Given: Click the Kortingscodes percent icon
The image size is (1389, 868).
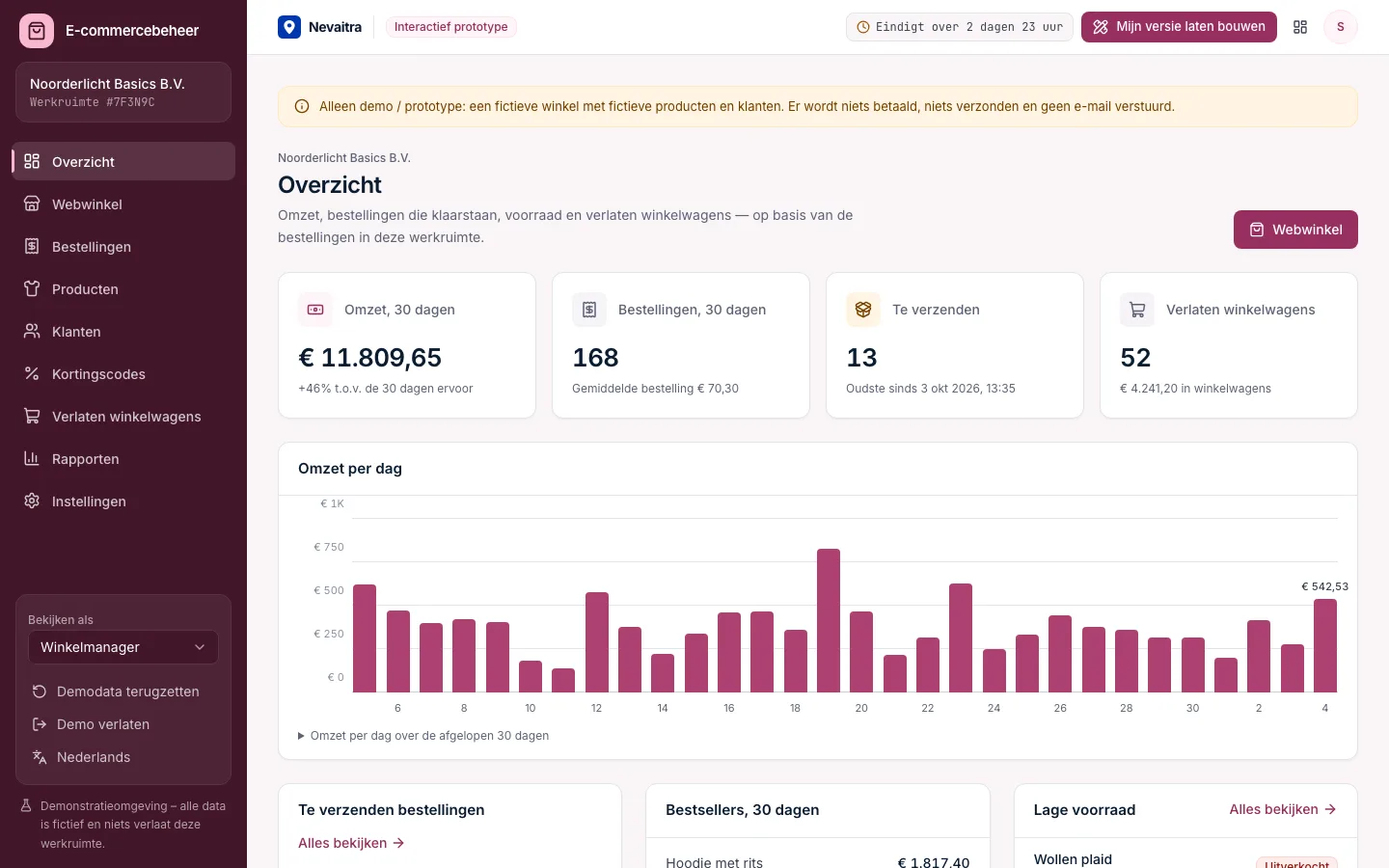Looking at the screenshot, I should tap(32, 373).
